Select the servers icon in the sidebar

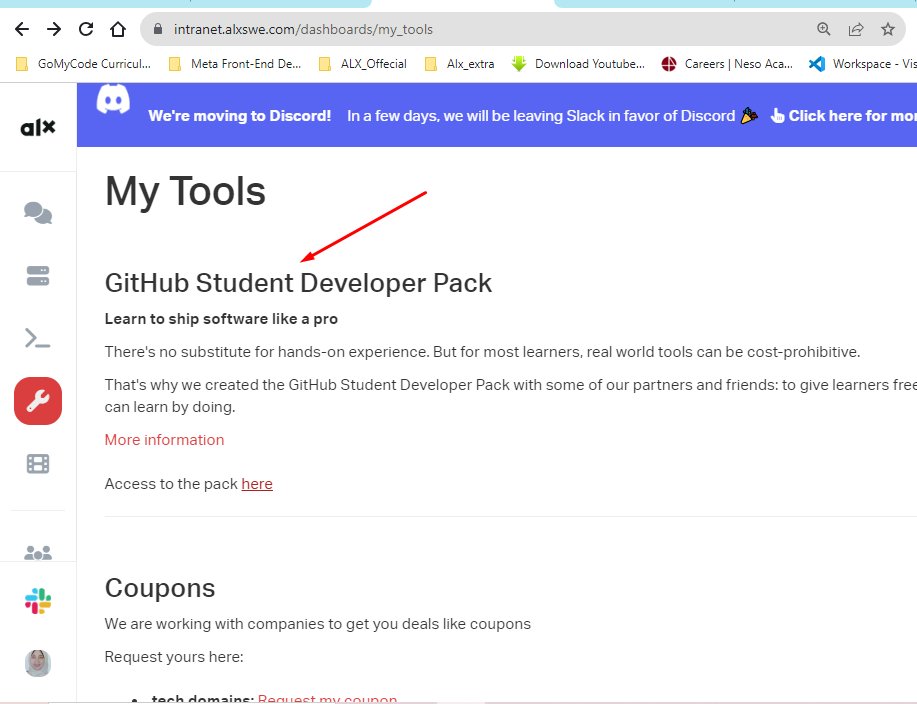pos(37,275)
